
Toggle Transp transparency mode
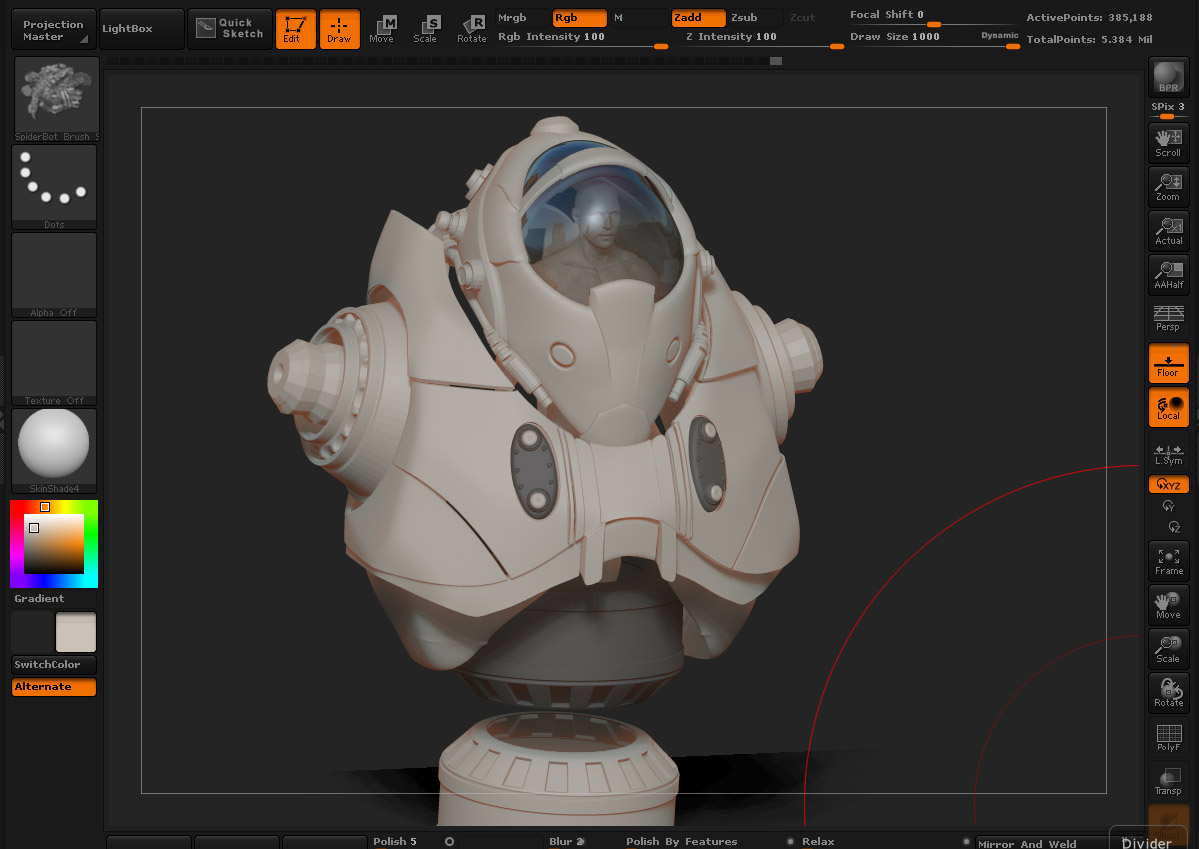1168,781
